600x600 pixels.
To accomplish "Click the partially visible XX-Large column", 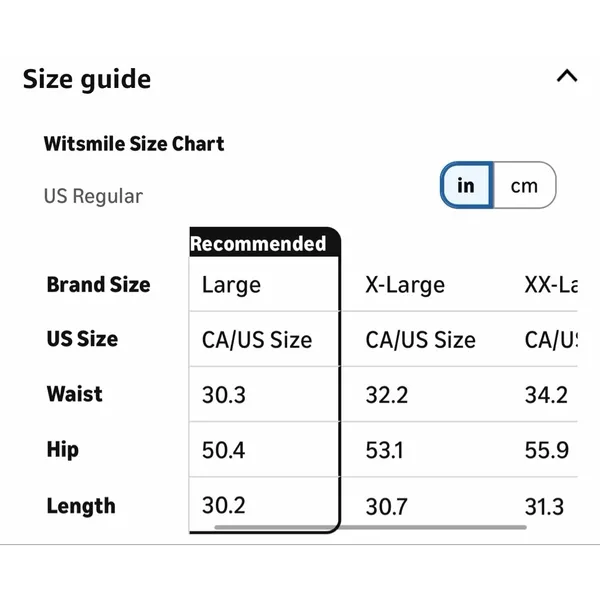I will coord(551,285).
